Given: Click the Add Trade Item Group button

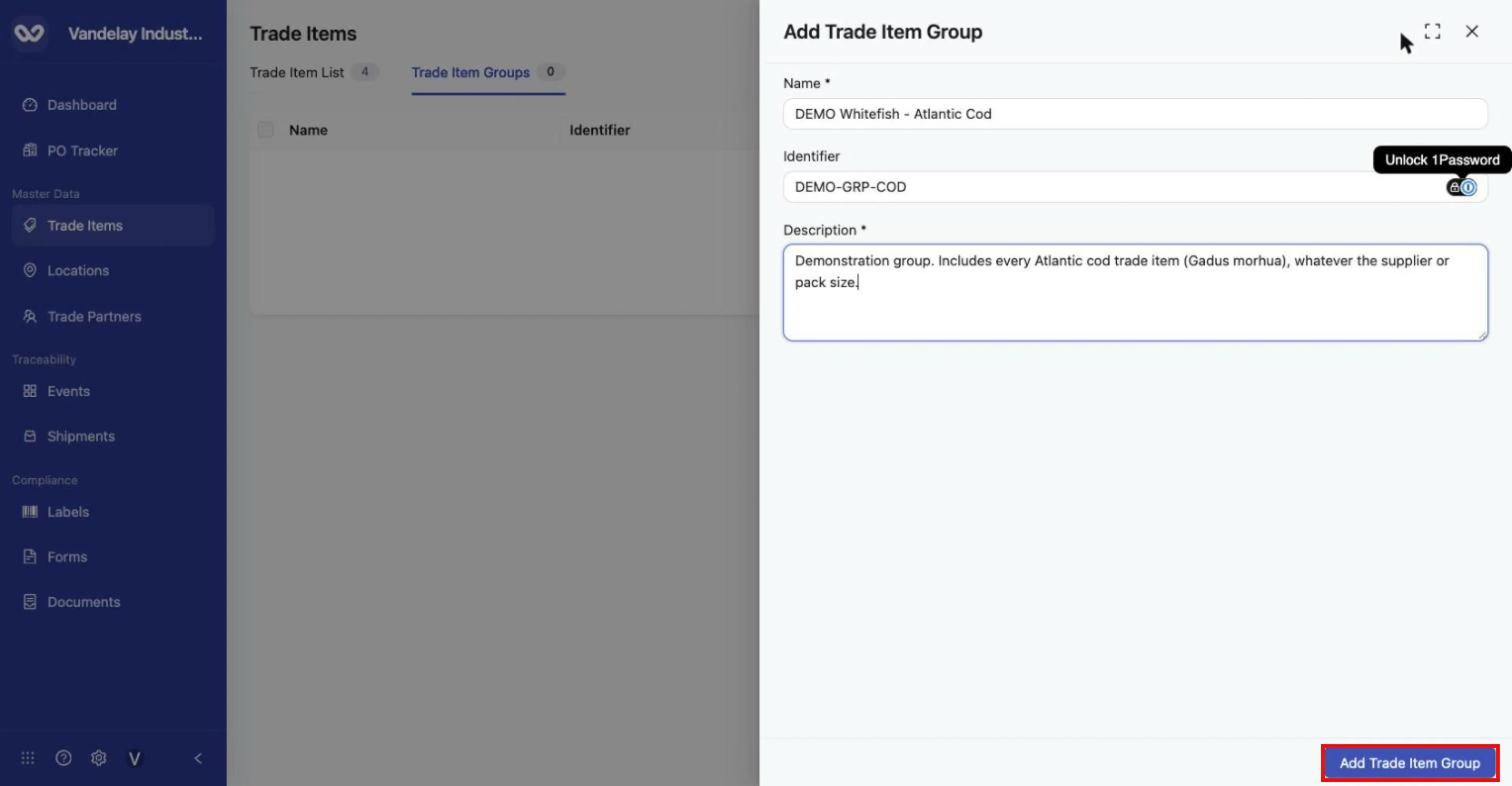Looking at the screenshot, I should point(1410,763).
